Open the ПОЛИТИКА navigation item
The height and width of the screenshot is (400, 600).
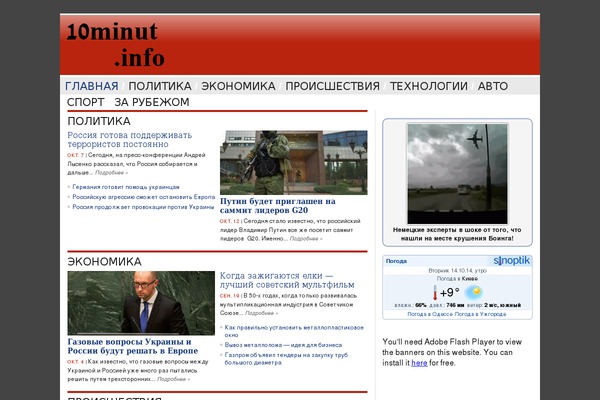(x=160, y=86)
